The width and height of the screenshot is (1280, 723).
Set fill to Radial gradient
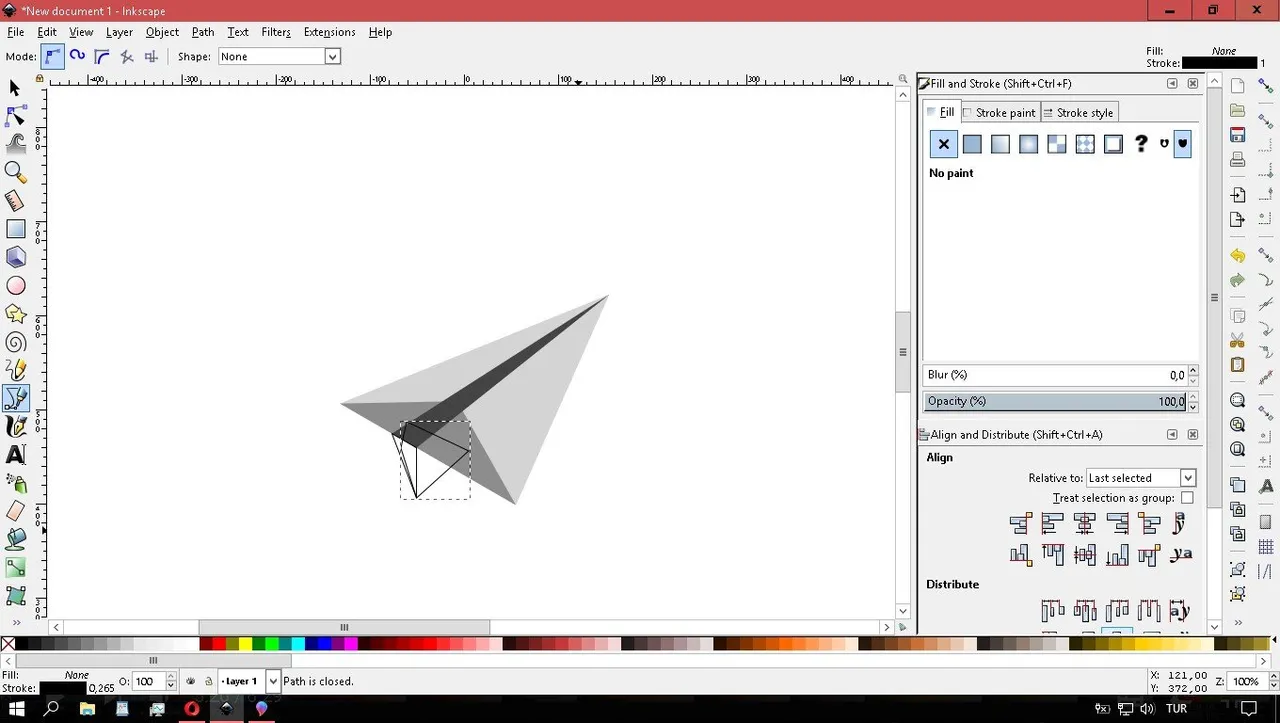tap(1028, 144)
